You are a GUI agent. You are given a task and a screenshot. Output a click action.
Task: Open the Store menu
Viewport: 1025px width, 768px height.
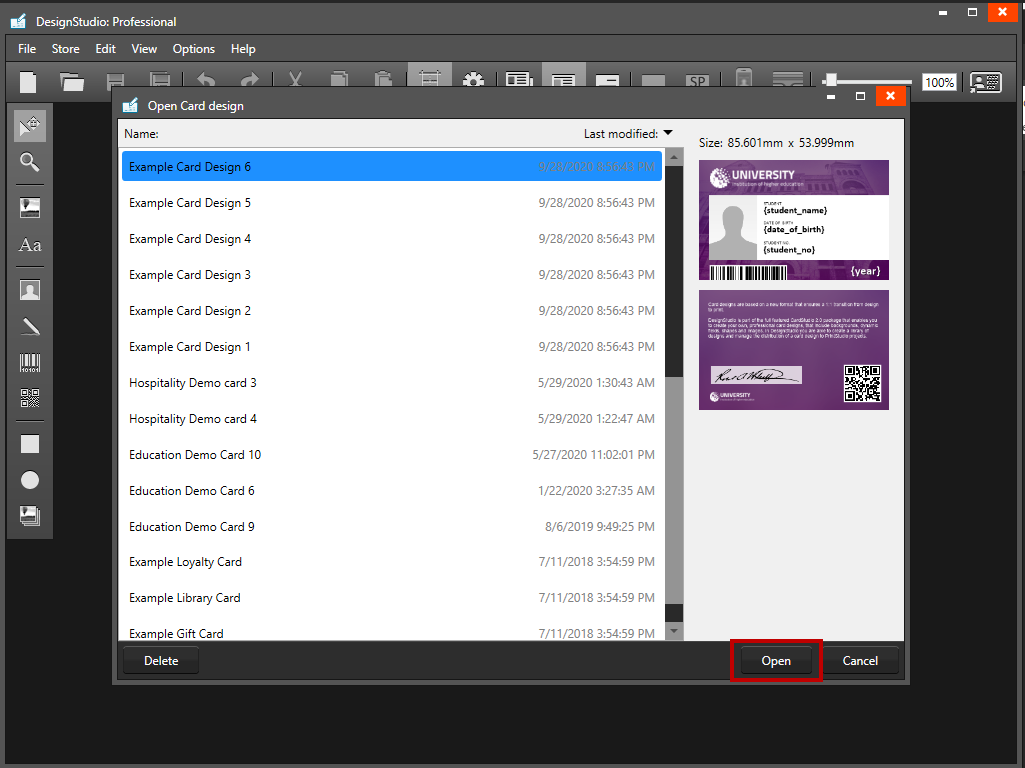65,48
